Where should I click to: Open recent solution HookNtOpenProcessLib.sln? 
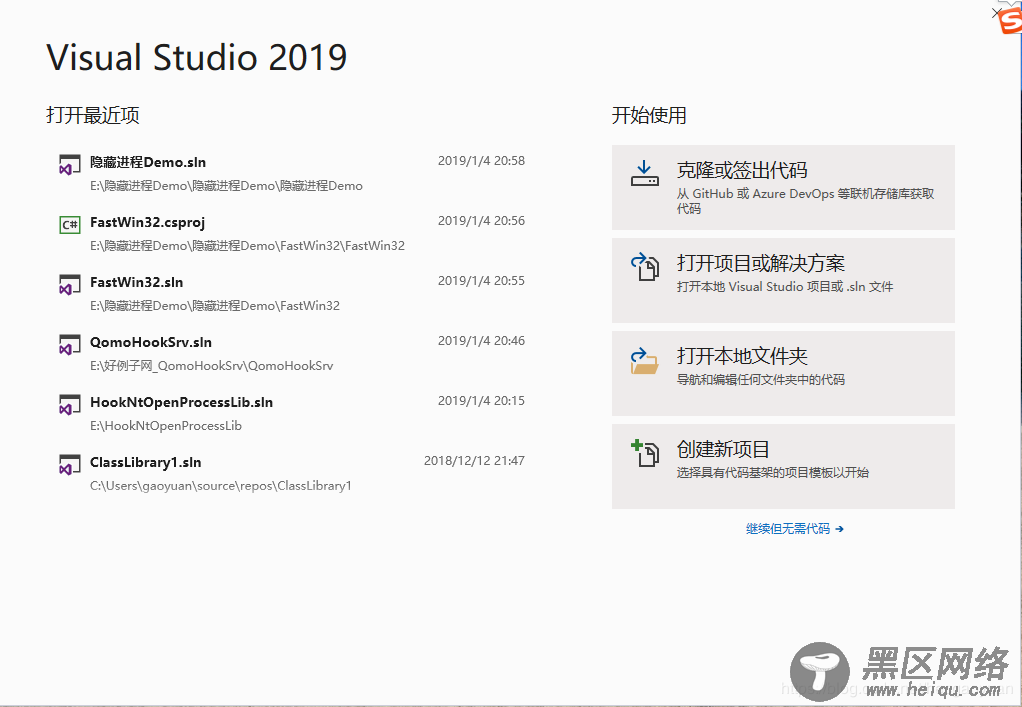pos(292,413)
